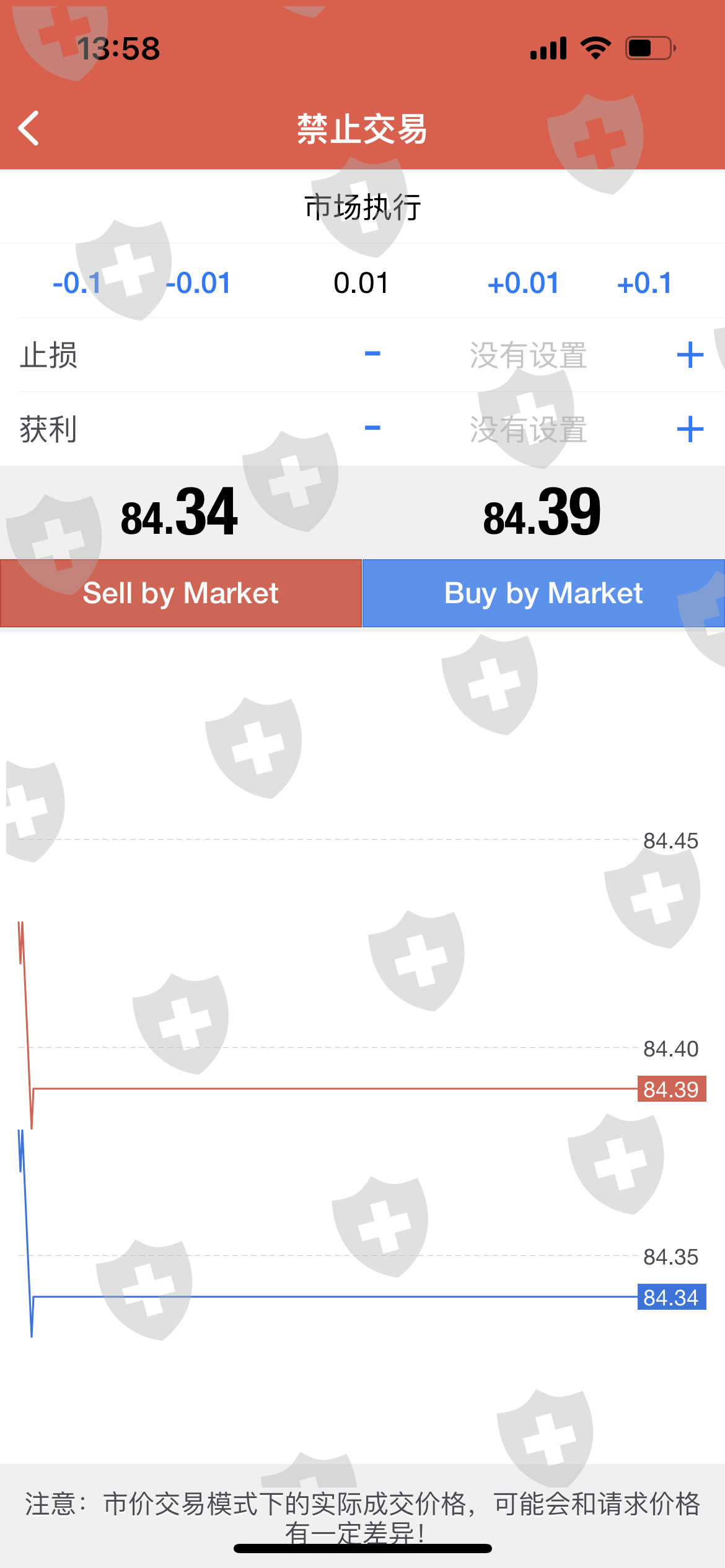725x1568 pixels.
Task: Tap the 禁止交易 title in header
Action: coord(362,129)
